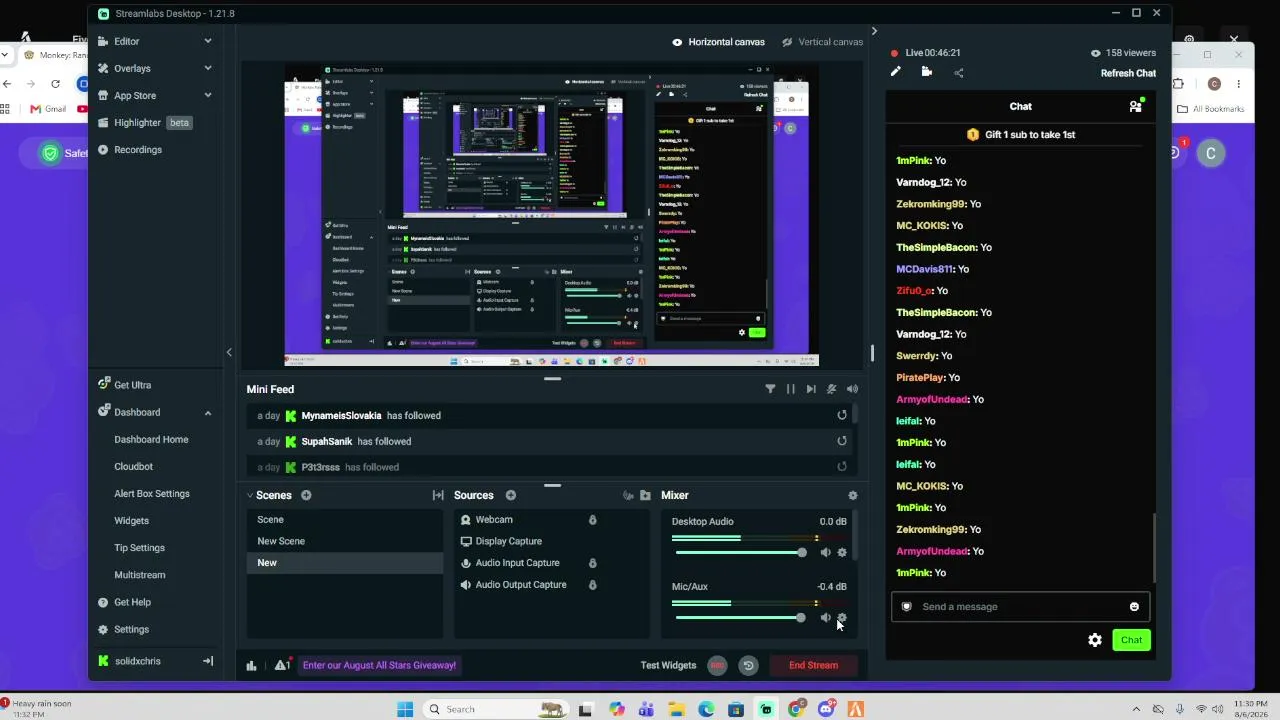Open Streamlabs Settings gear in sidebar

(x=131, y=629)
